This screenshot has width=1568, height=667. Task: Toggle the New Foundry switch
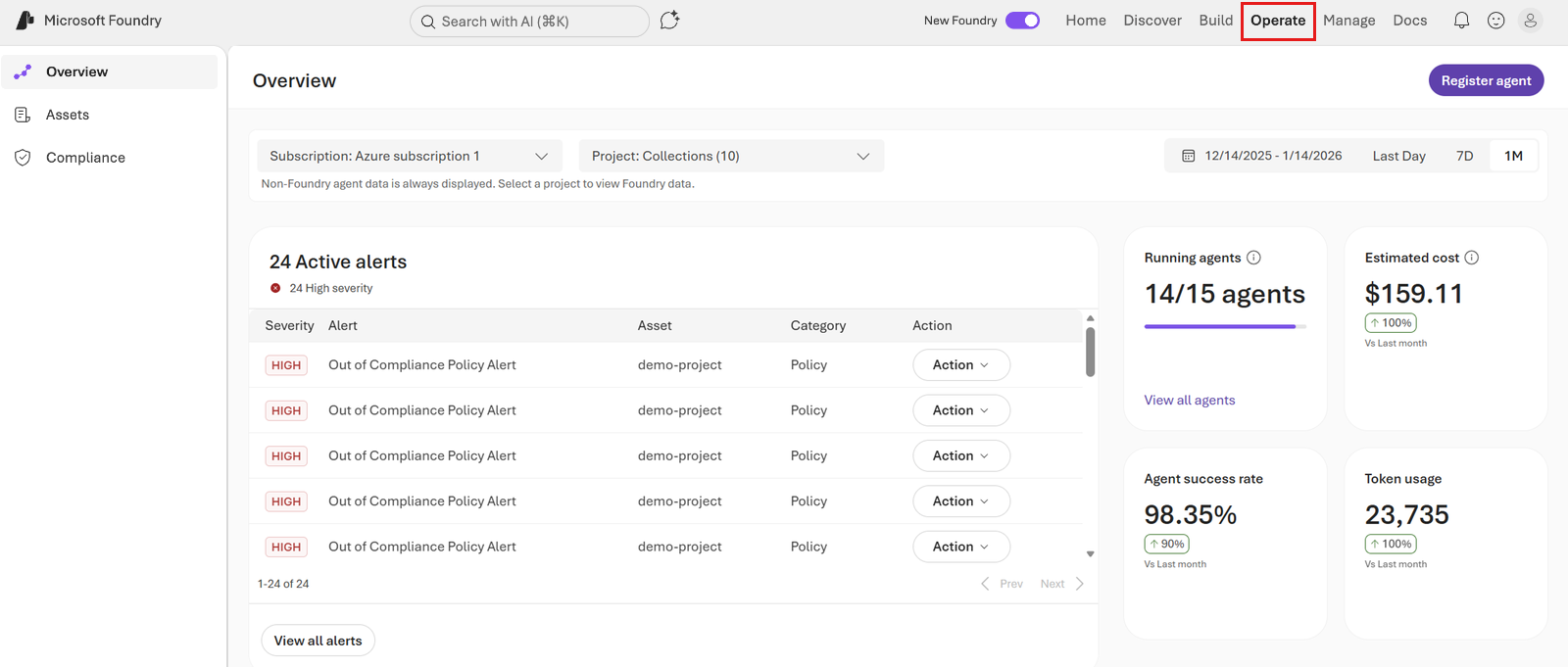pos(1022,21)
